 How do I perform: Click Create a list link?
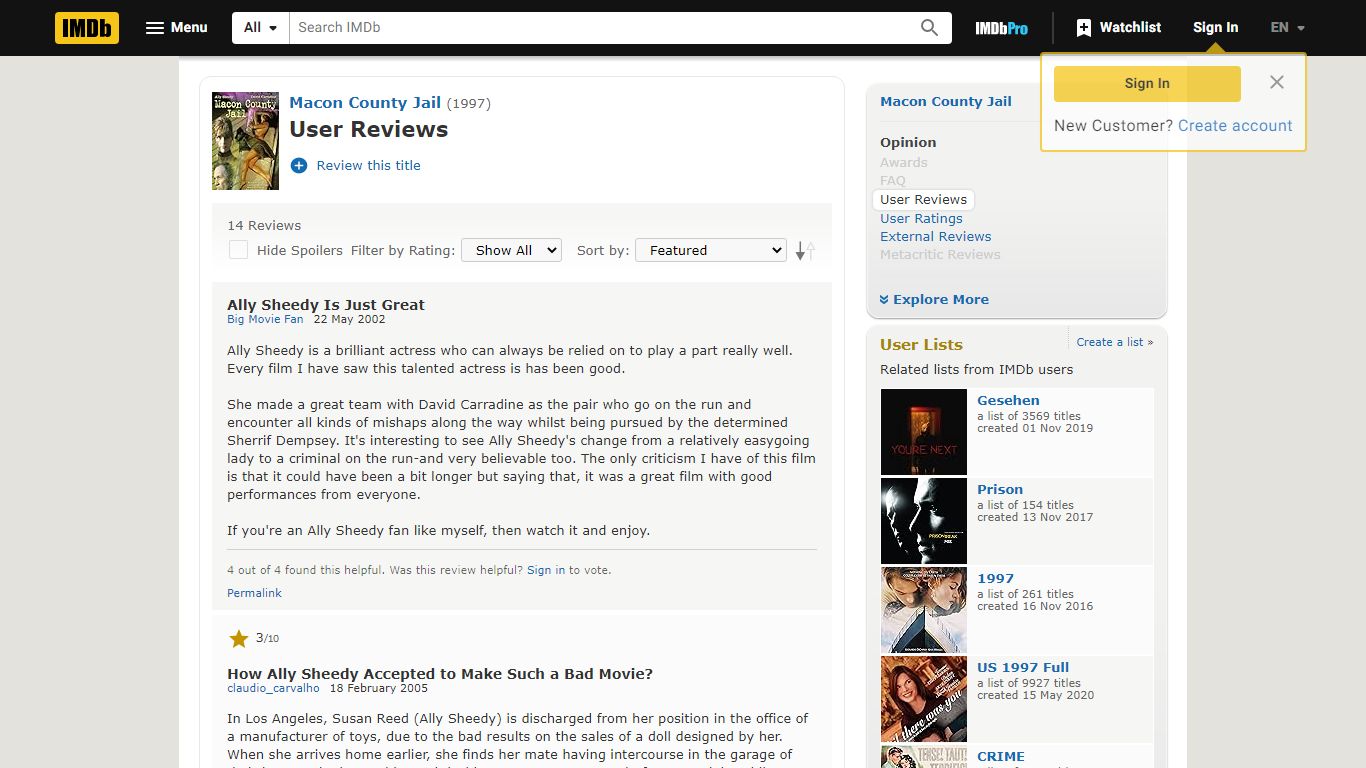[x=1114, y=342]
